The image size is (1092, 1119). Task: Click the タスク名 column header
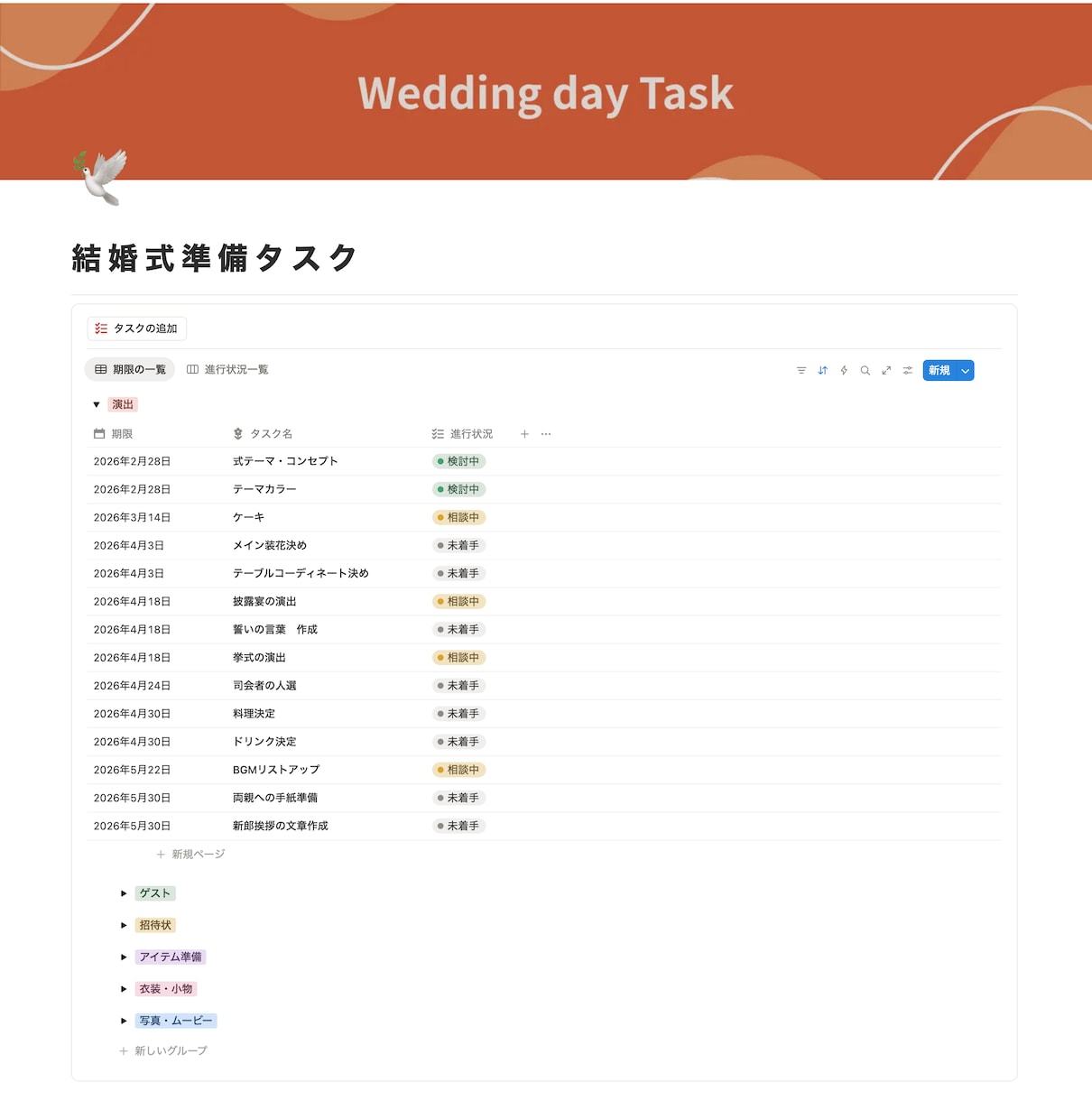pos(263,434)
